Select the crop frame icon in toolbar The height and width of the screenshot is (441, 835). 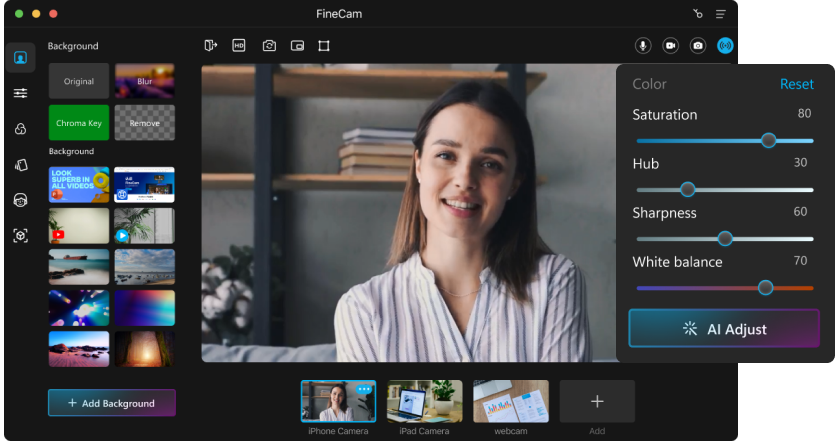click(x=324, y=45)
